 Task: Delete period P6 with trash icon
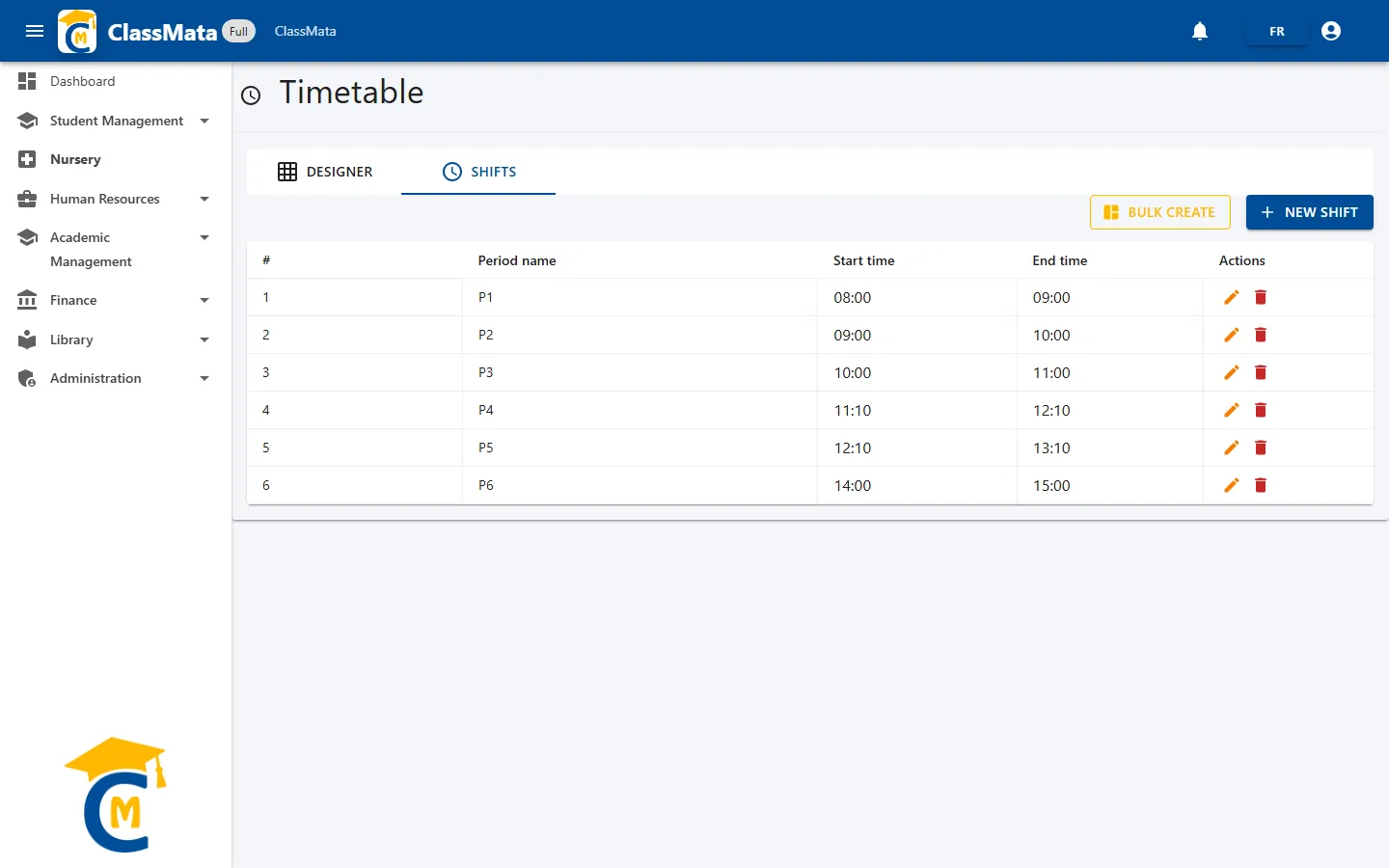click(1261, 485)
